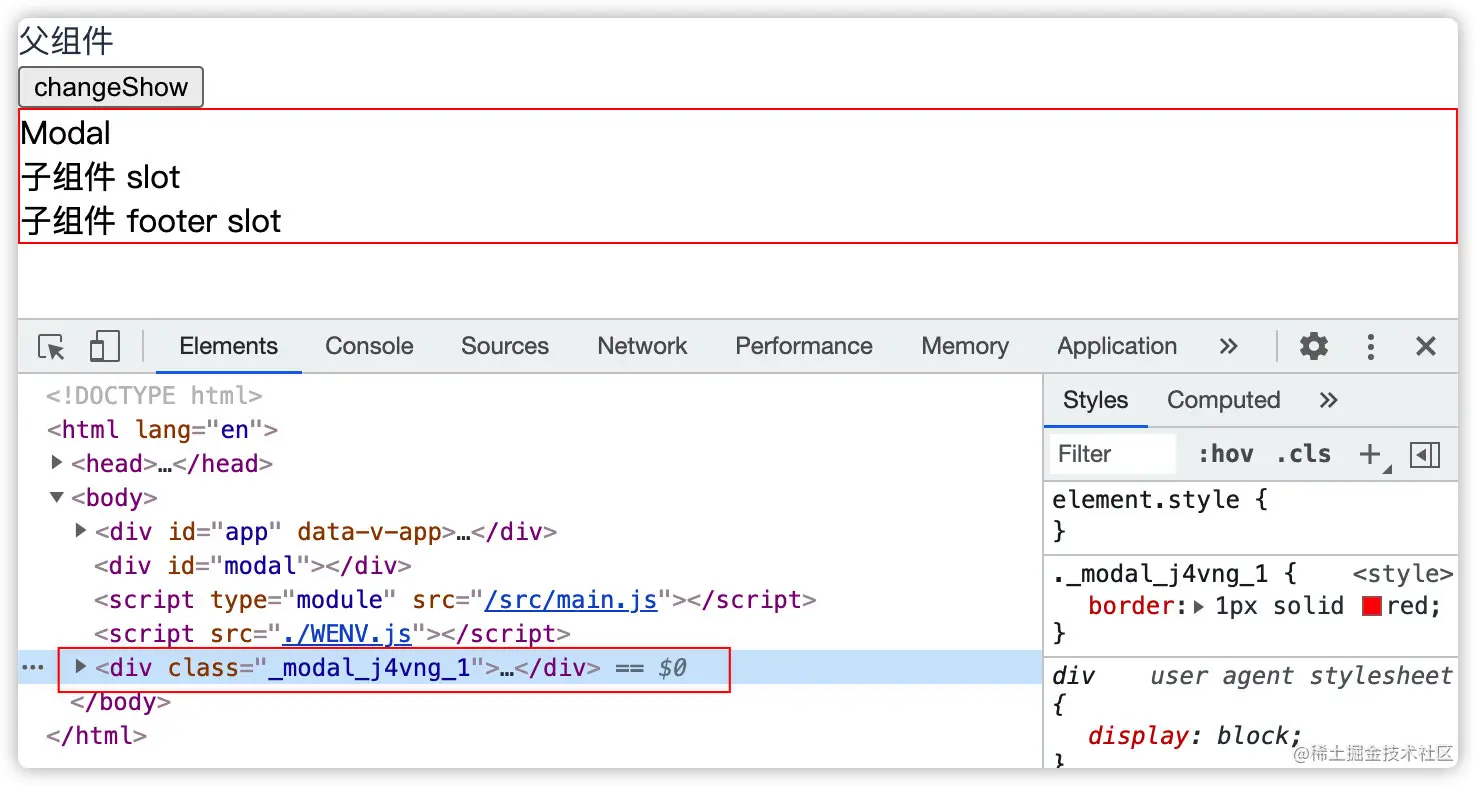1476x786 pixels.
Task: Open DevTools settings gear
Action: click(x=1314, y=347)
